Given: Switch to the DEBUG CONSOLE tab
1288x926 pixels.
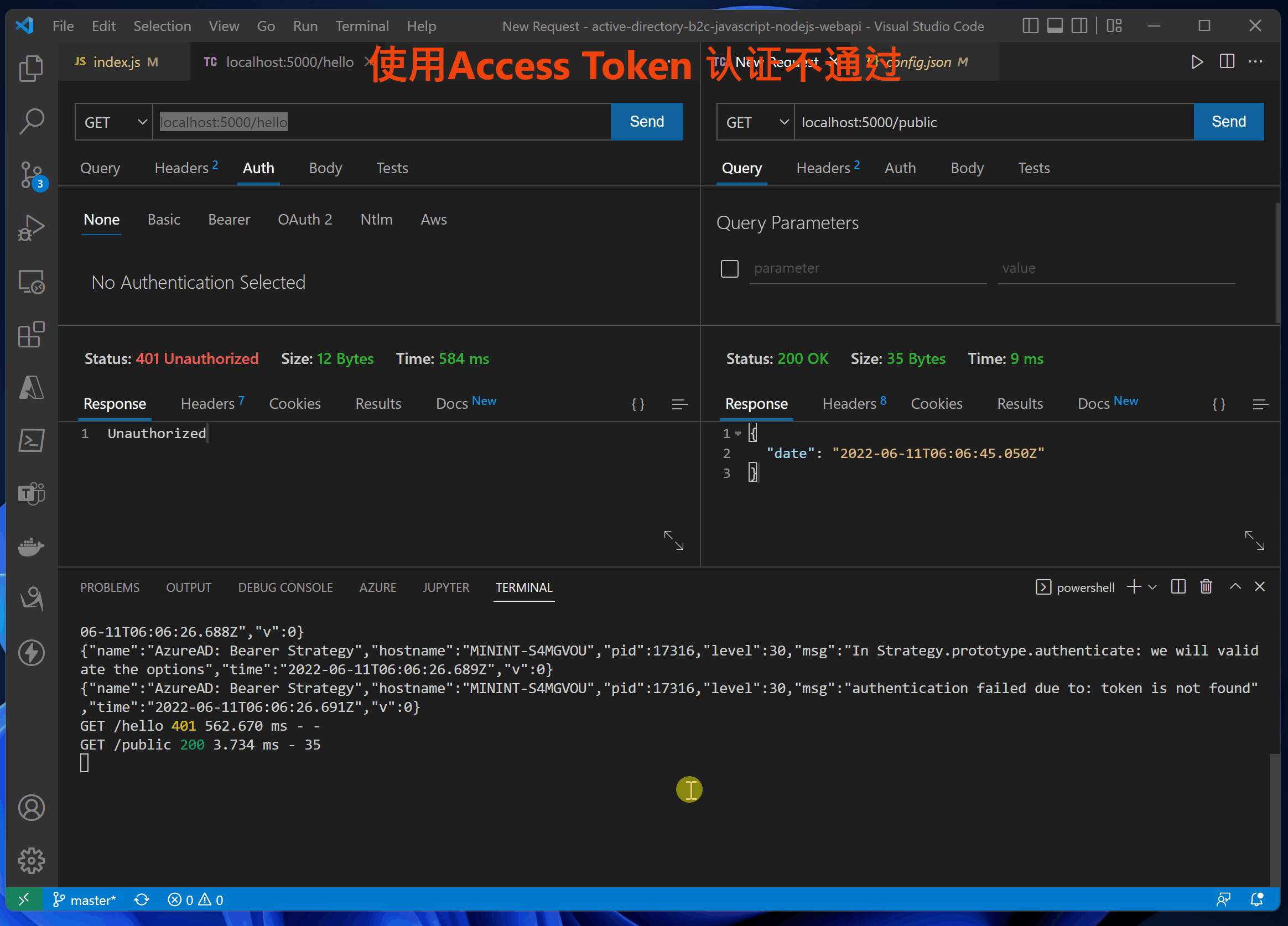Looking at the screenshot, I should [x=285, y=587].
